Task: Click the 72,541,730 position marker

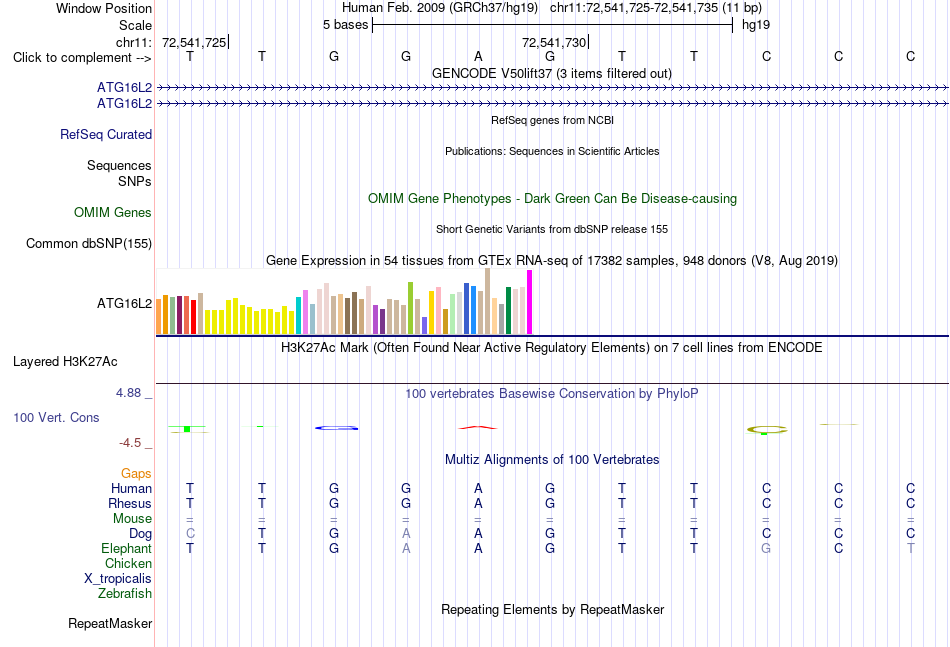Action: pos(554,42)
